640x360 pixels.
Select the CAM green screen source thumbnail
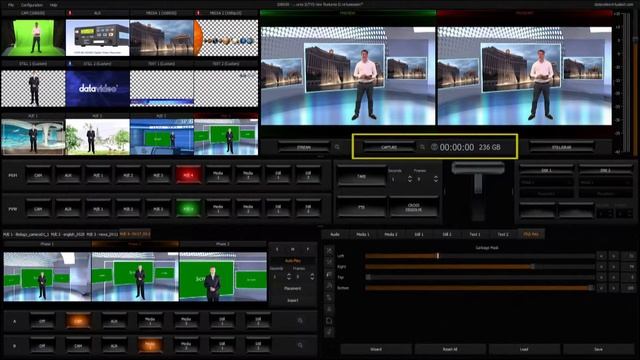click(x=33, y=38)
